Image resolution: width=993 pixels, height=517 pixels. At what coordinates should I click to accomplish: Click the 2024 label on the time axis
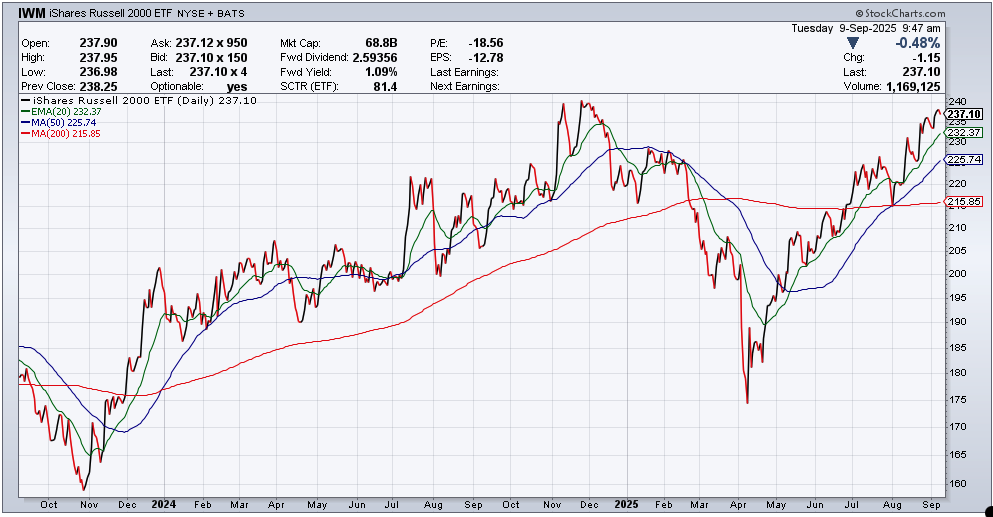(x=164, y=505)
